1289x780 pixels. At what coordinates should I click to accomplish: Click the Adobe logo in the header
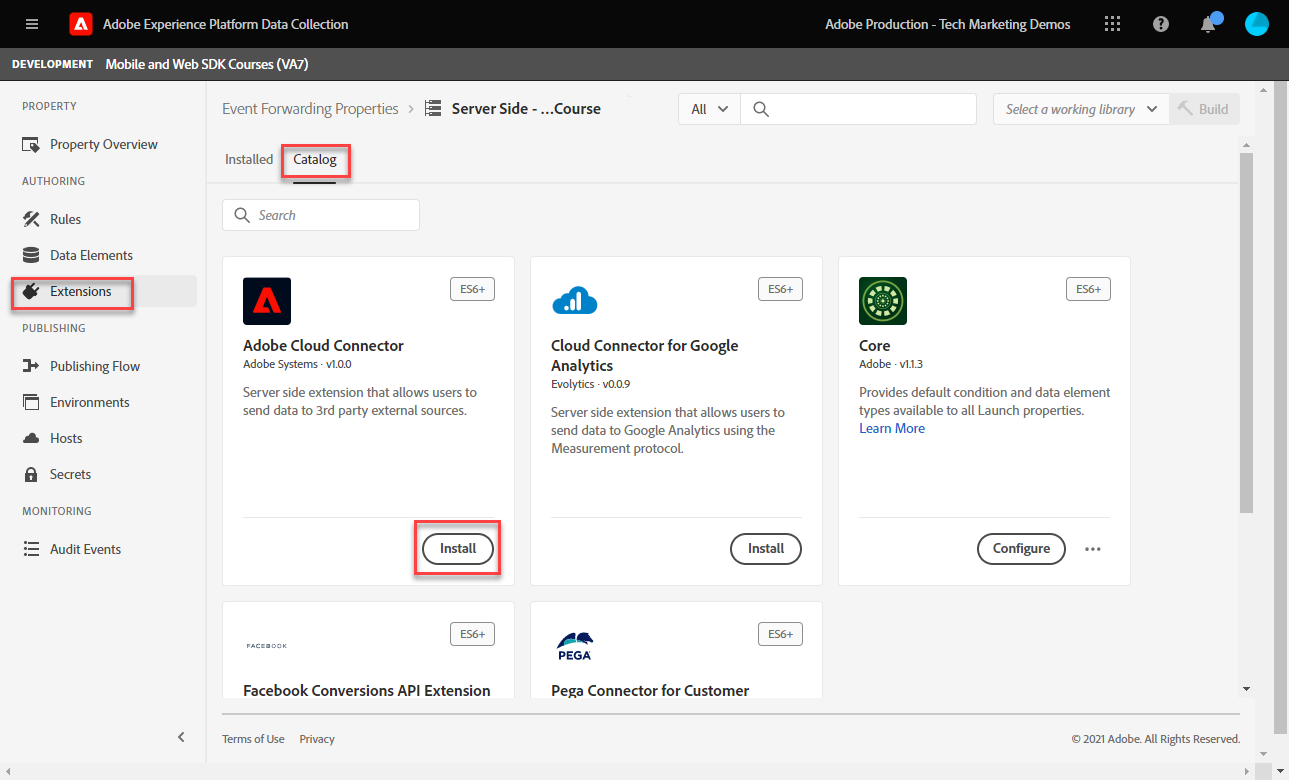click(81, 24)
